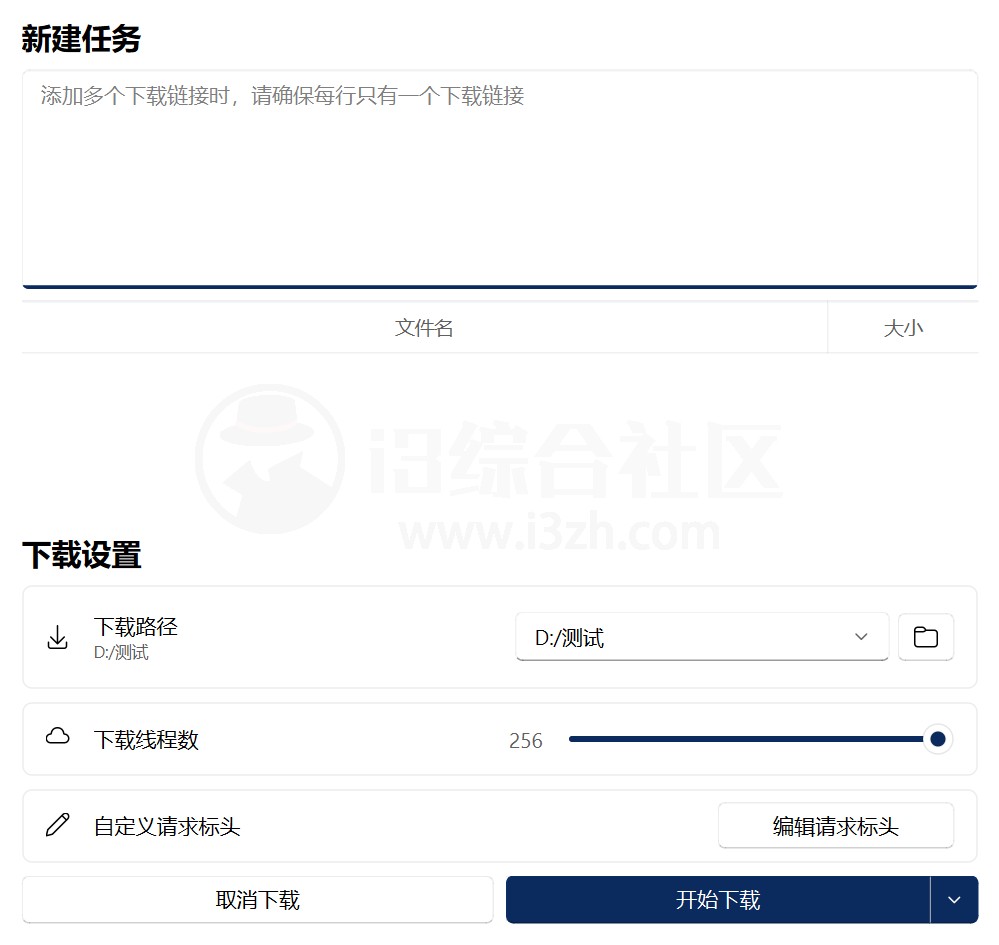Click the 自定义请求标头 label
Viewport: 999px width, 945px height.
[167, 826]
